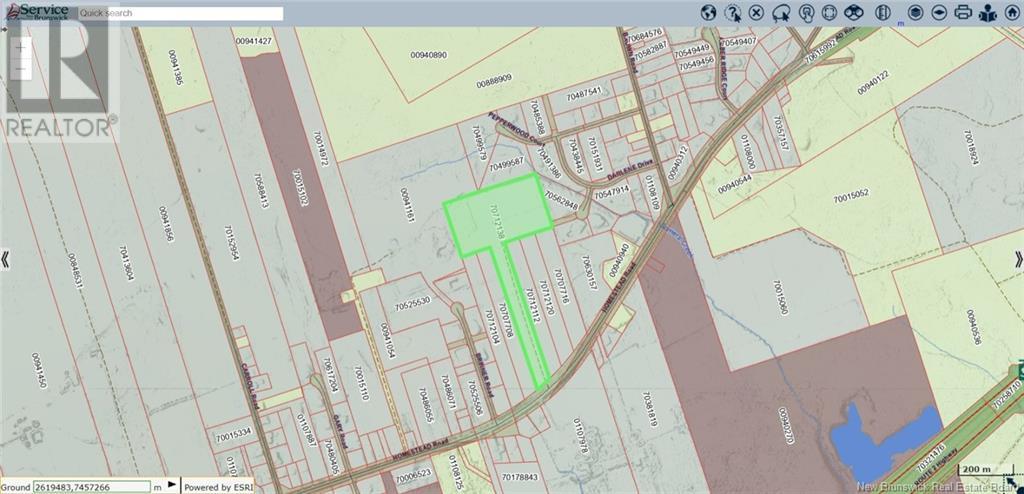Click the zoom-to-extent frame icon
1024x494 pixels.
[x=829, y=13]
